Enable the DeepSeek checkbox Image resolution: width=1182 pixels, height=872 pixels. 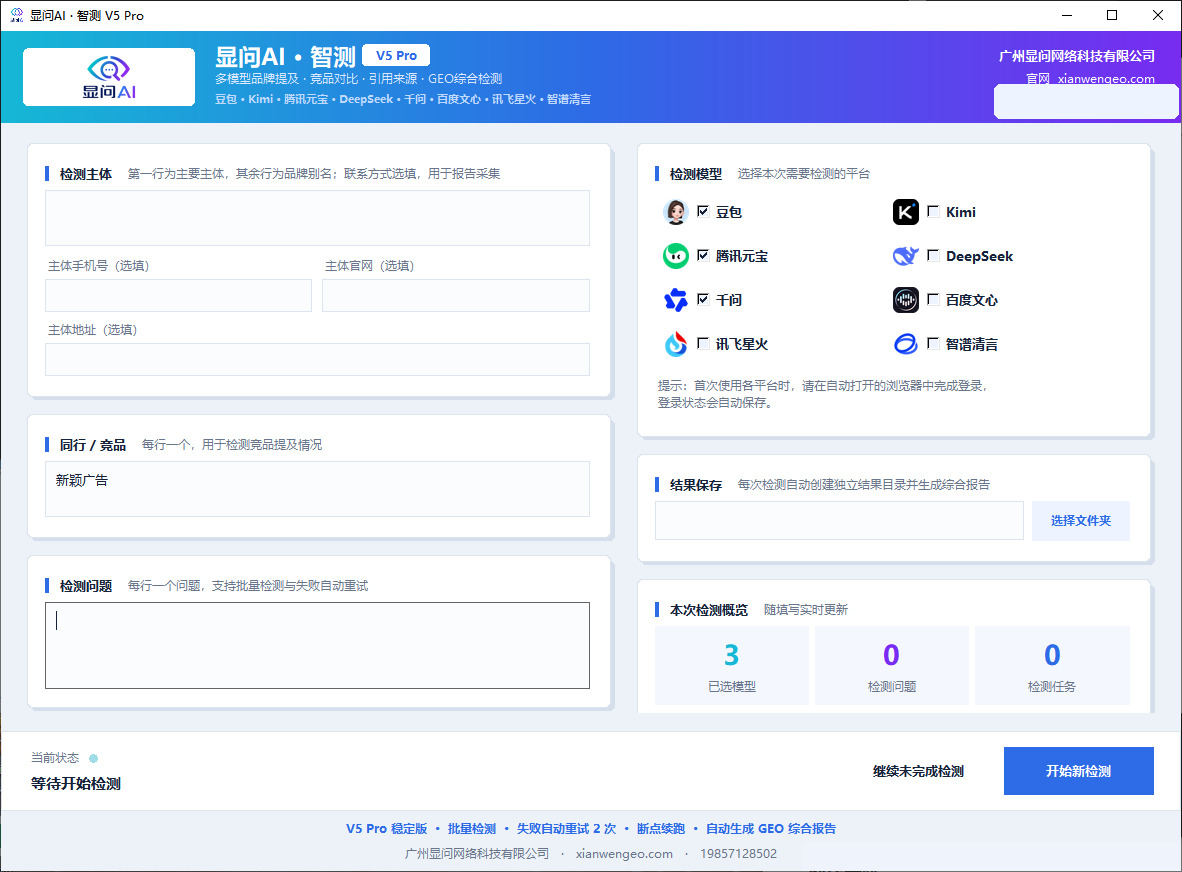click(932, 255)
